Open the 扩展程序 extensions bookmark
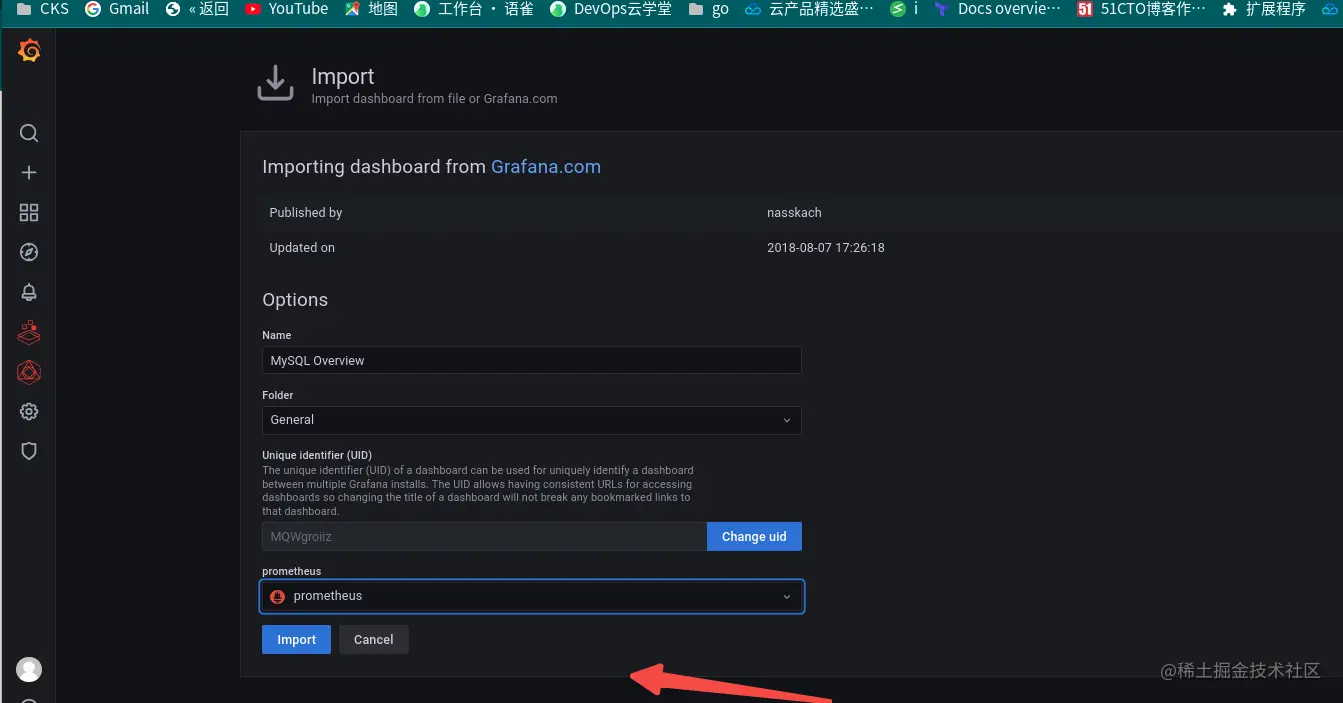Viewport: 1343px width, 703px height. point(1264,9)
